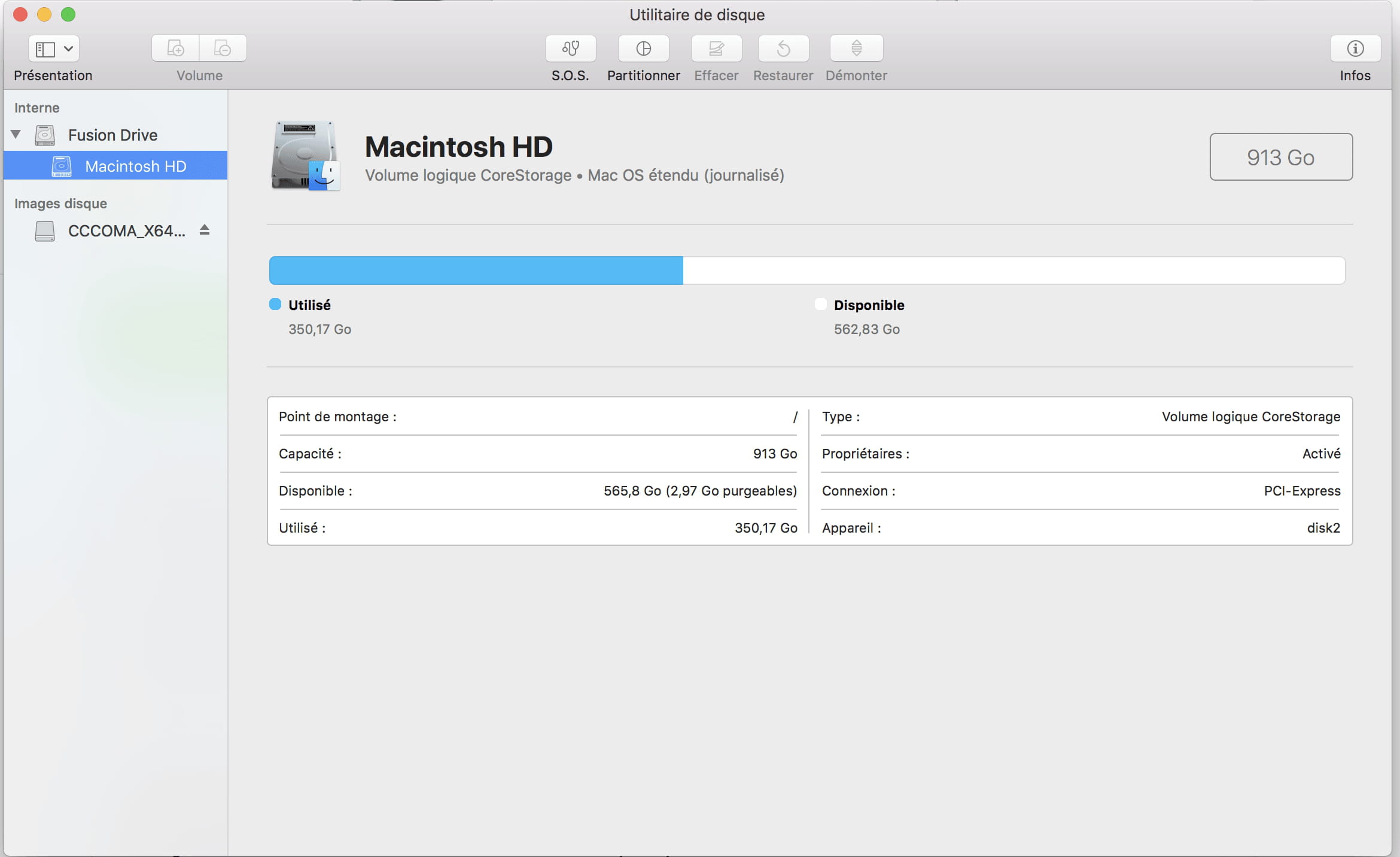The height and width of the screenshot is (857, 1400).
Task: Collapse the Fusion Drive disclosure triangle
Action: 16,135
